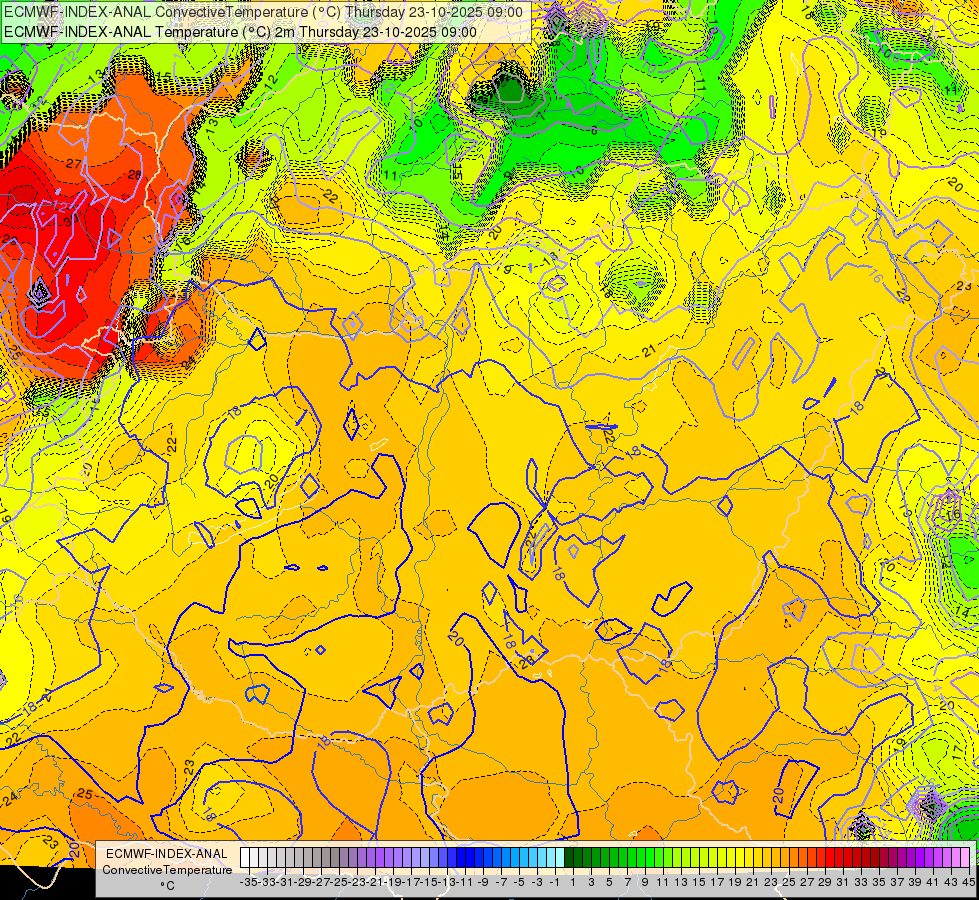
Task: Click the legend scale number 23
Action: tap(770, 883)
